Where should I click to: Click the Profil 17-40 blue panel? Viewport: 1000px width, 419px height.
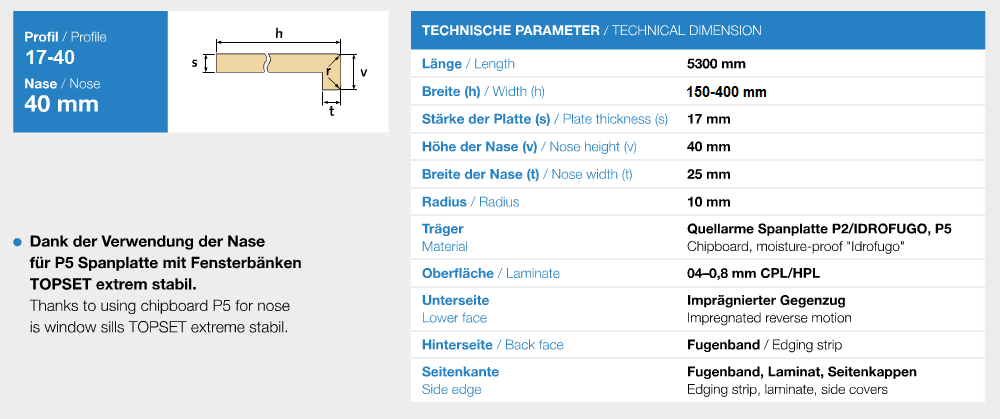(91, 72)
